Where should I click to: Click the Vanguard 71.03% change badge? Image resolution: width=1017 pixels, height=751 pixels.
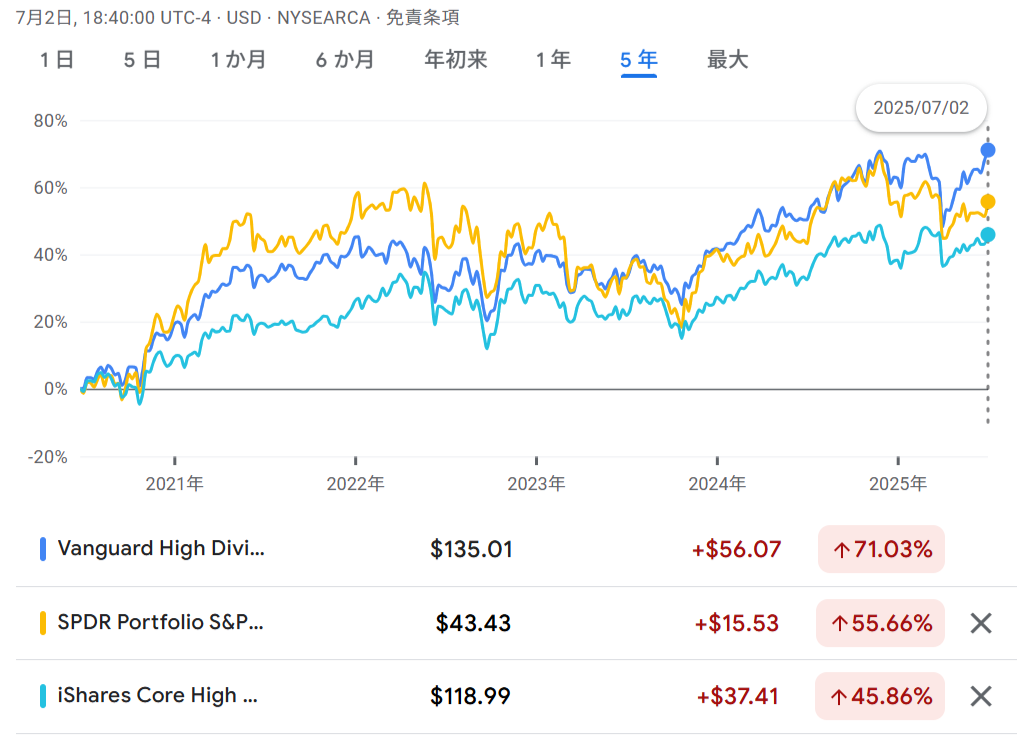pos(881,549)
